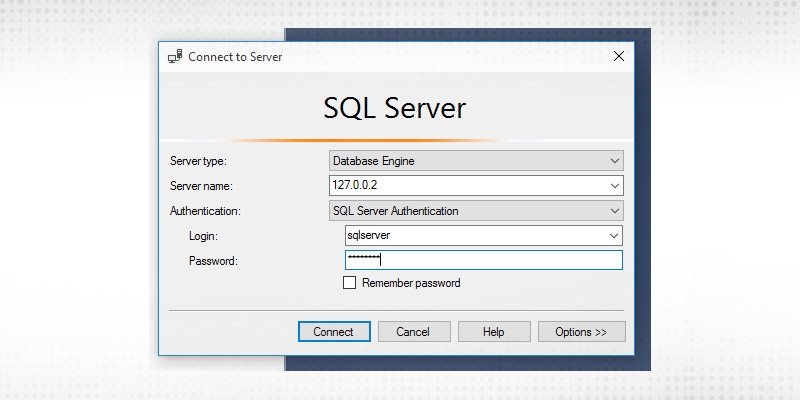Close the Connect to Server dialog
This screenshot has width=800, height=400.
coord(619,57)
